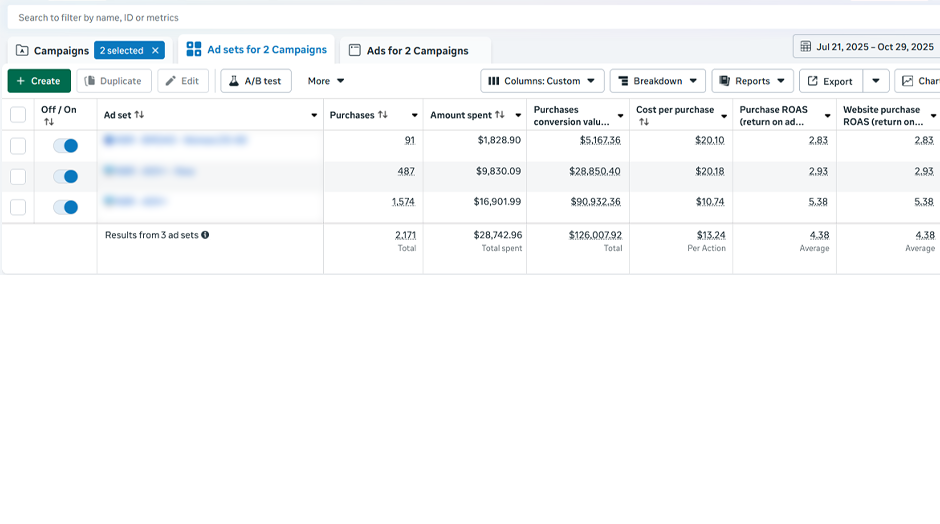Screen dimensions: 940x524
Task: Check the select-all checkbox in table header
Action: pos(18,115)
